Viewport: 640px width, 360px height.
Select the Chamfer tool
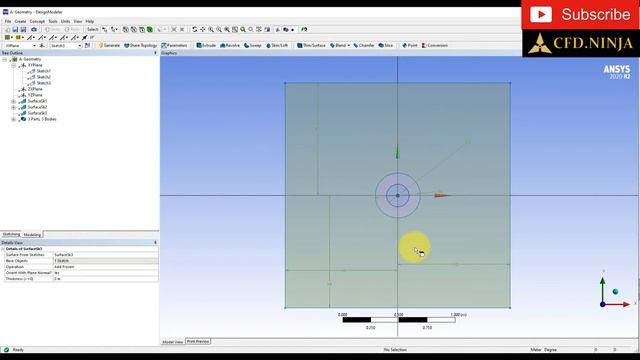364,45
